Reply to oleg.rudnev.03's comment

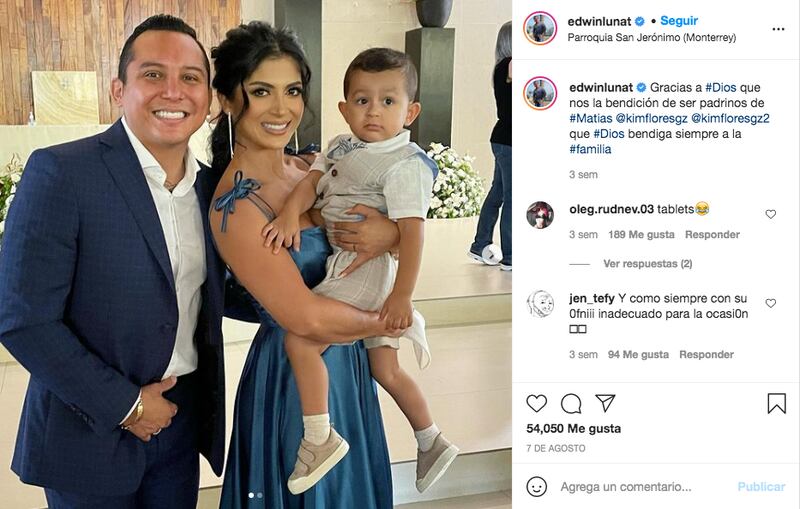pos(712,235)
